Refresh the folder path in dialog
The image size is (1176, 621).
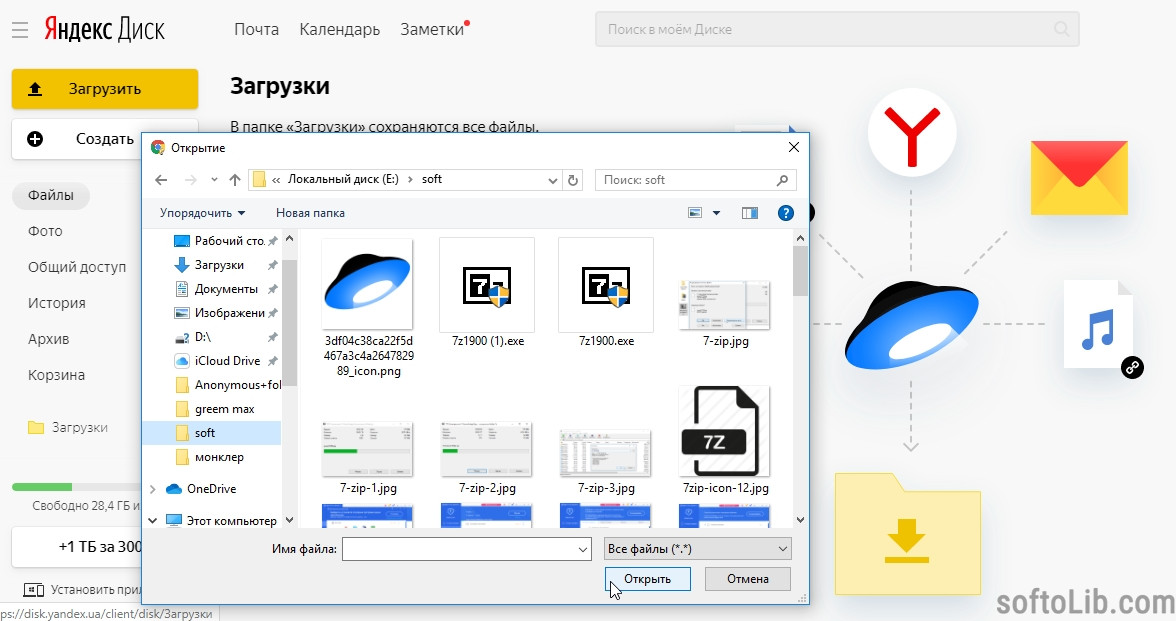[573, 180]
